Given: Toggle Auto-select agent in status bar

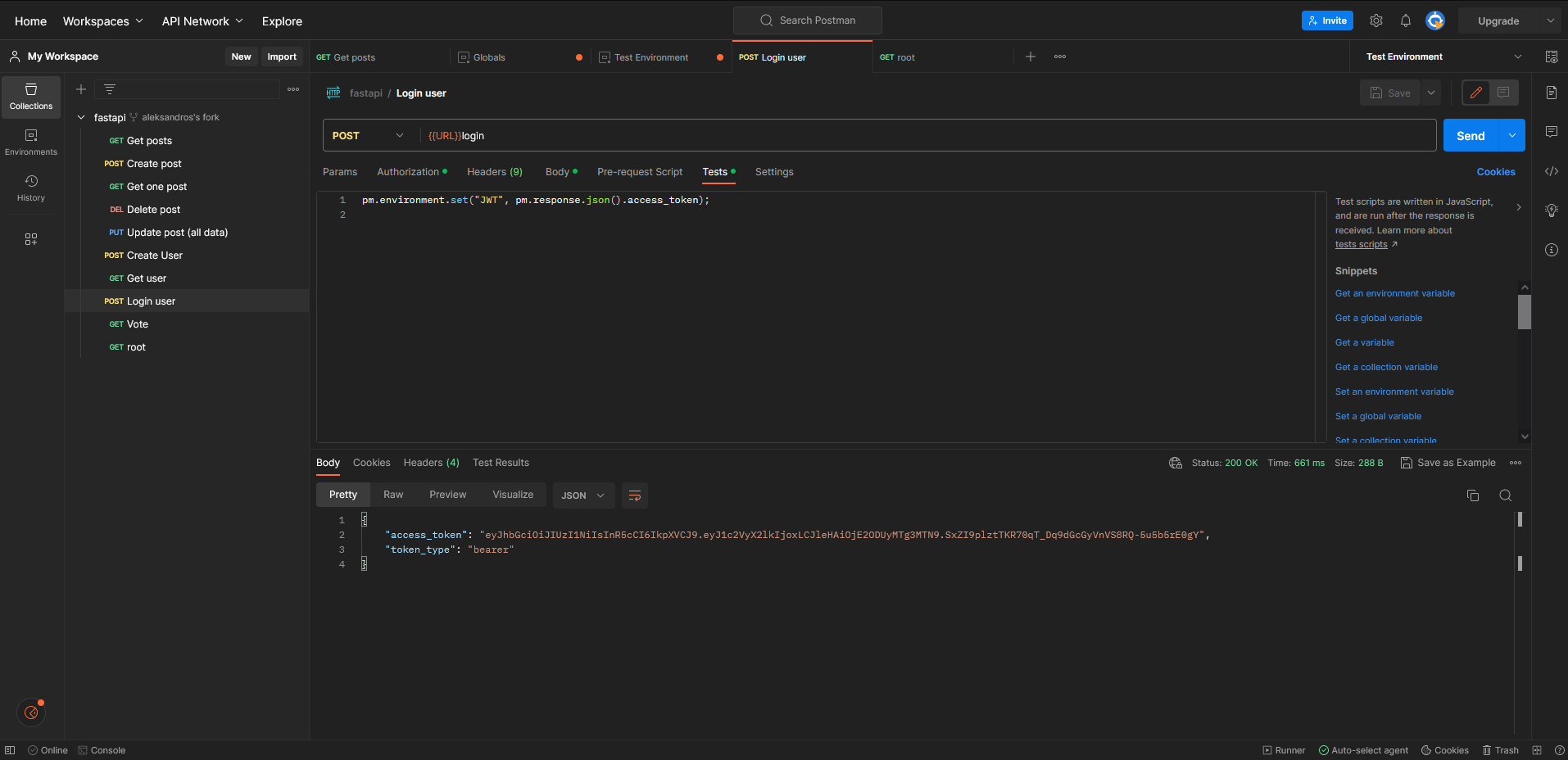Looking at the screenshot, I should 1363,749.
